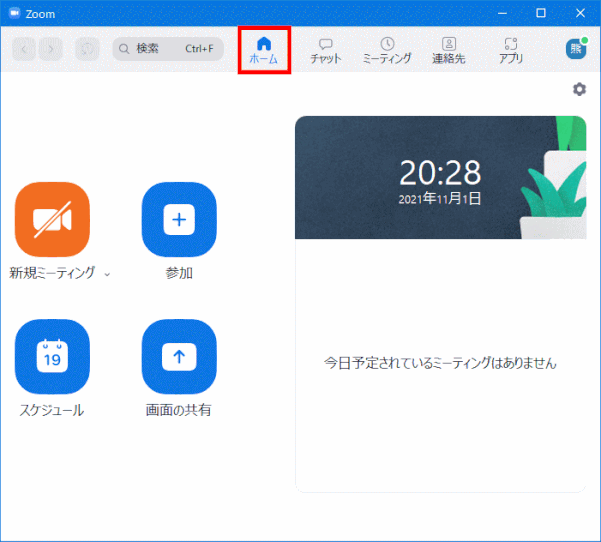Open the settings gear icon

tap(579, 90)
